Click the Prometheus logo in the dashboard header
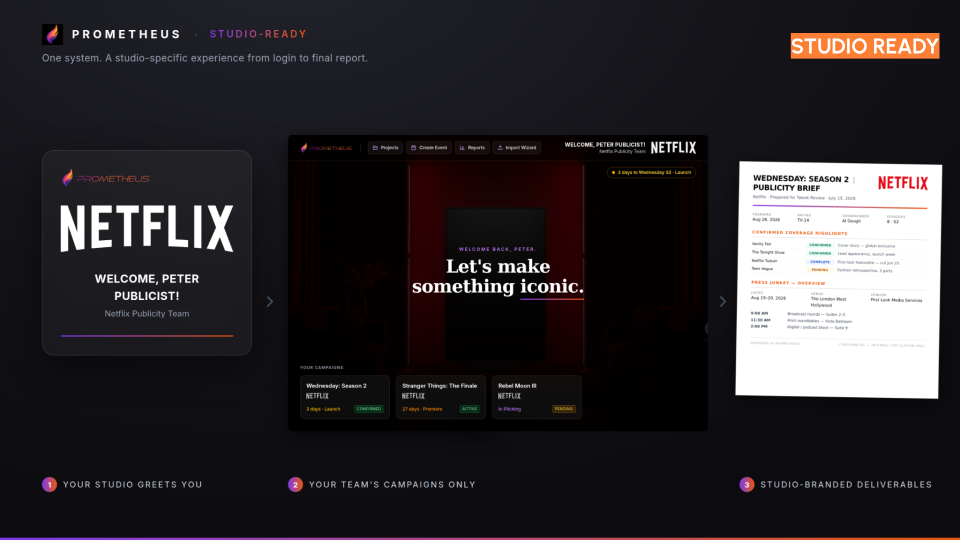This screenshot has height=540, width=960. (x=326, y=148)
